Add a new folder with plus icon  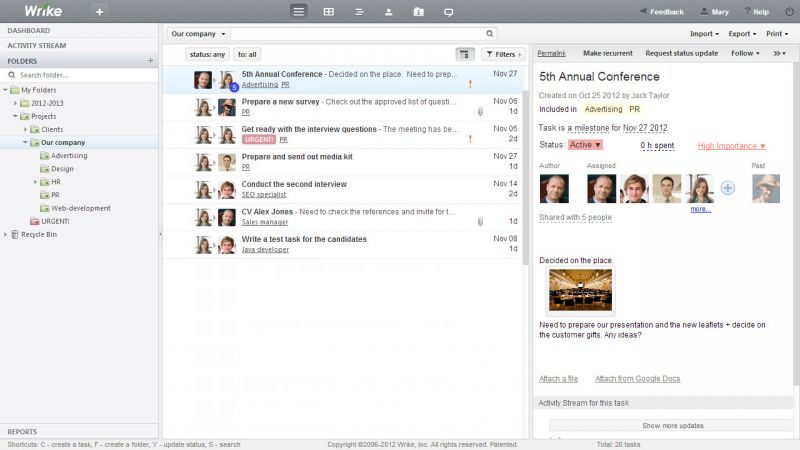coord(150,61)
